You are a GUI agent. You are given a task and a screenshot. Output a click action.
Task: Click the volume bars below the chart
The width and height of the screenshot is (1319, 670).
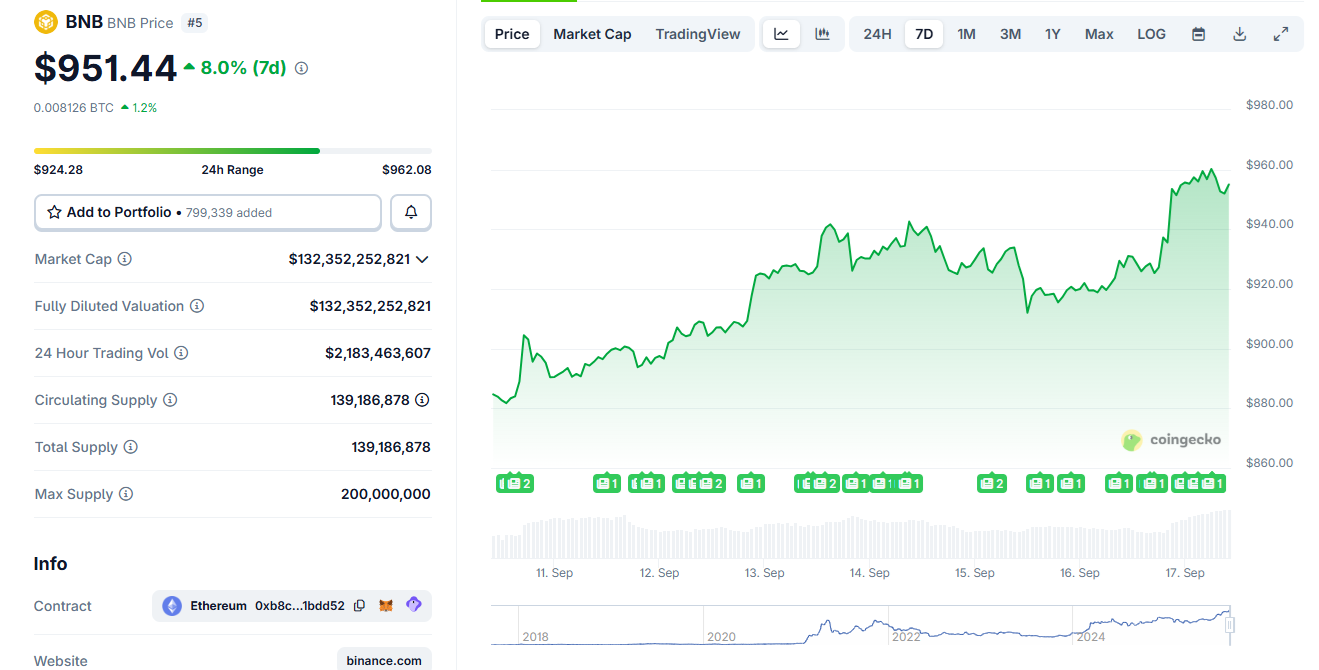pos(861,536)
